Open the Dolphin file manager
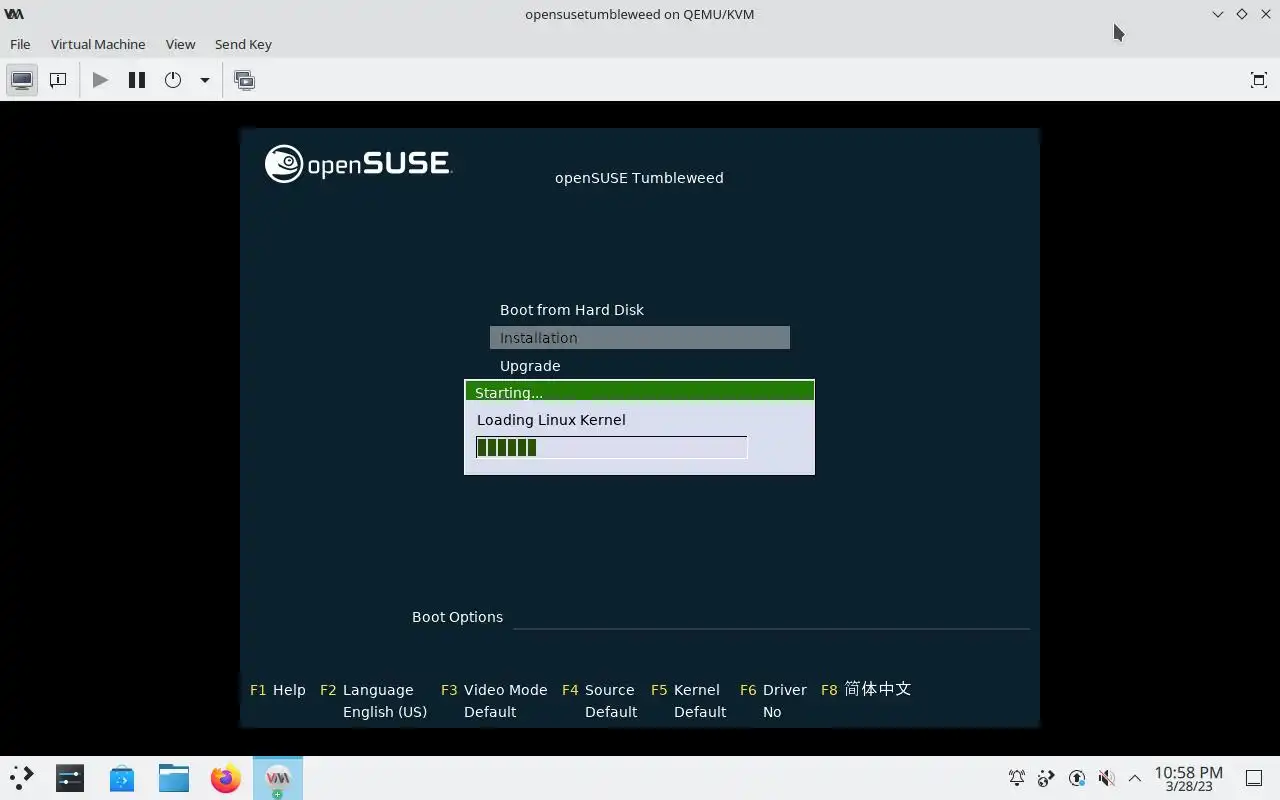 click(x=174, y=778)
